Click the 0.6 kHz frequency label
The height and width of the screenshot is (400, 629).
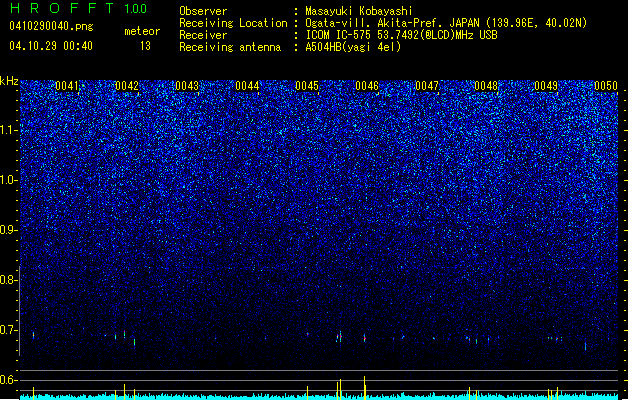pos(9,380)
